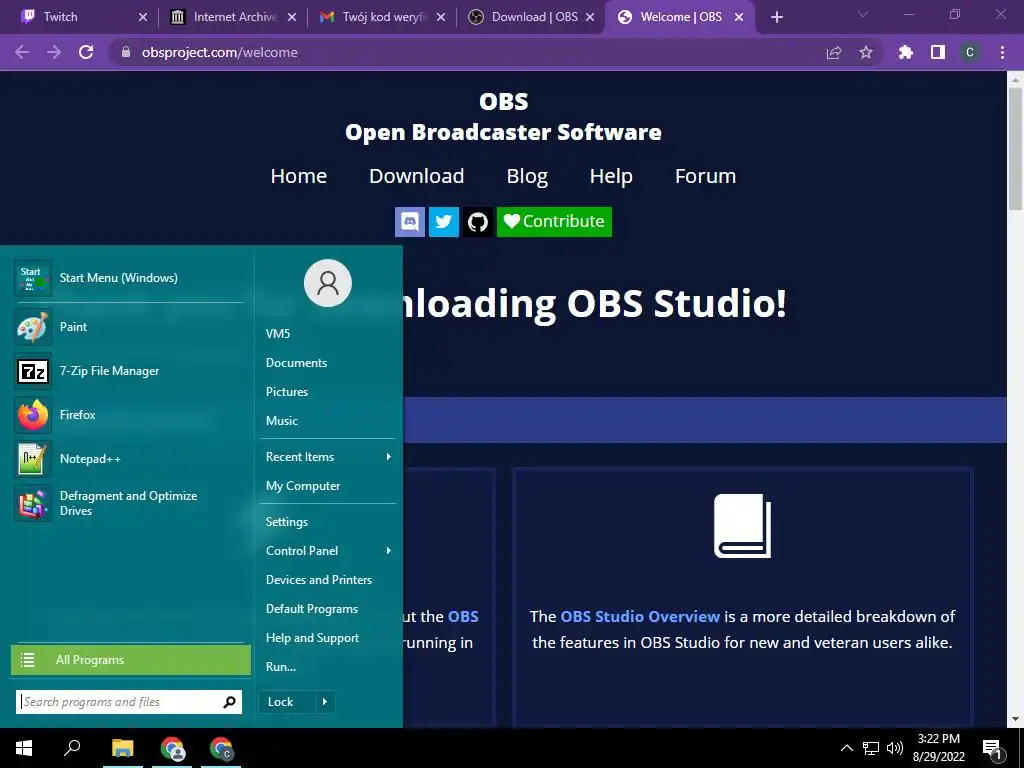The height and width of the screenshot is (768, 1024).
Task: Click the share page icon
Action: 834,52
